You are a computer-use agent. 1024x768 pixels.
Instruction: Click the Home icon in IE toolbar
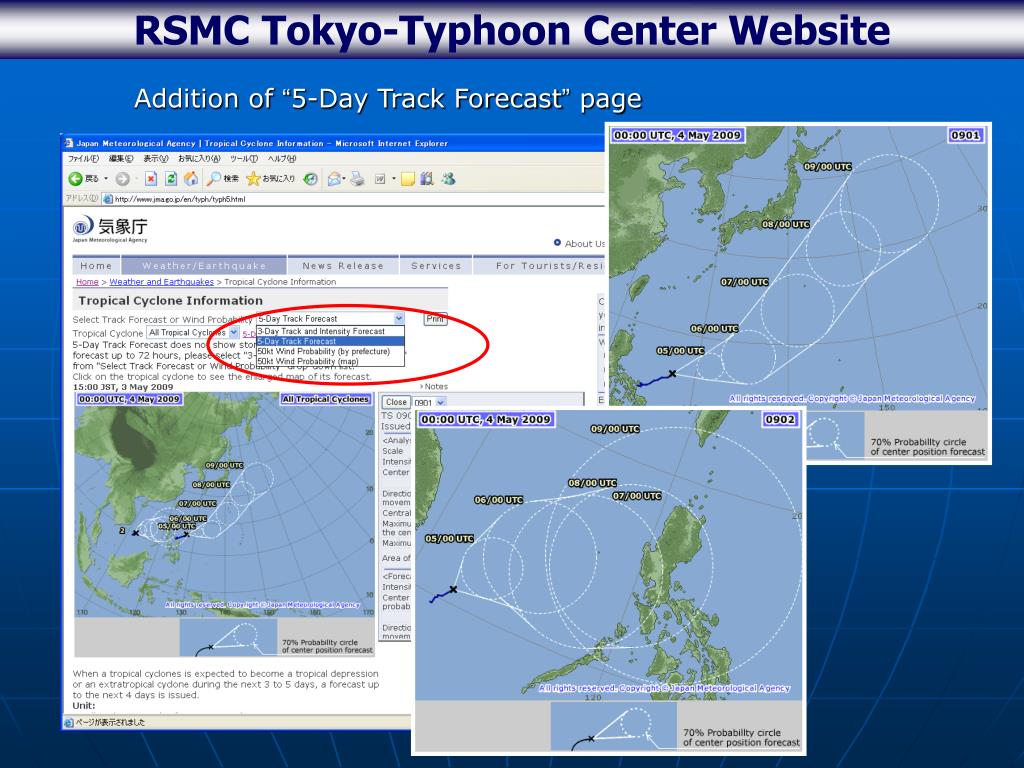pos(191,178)
